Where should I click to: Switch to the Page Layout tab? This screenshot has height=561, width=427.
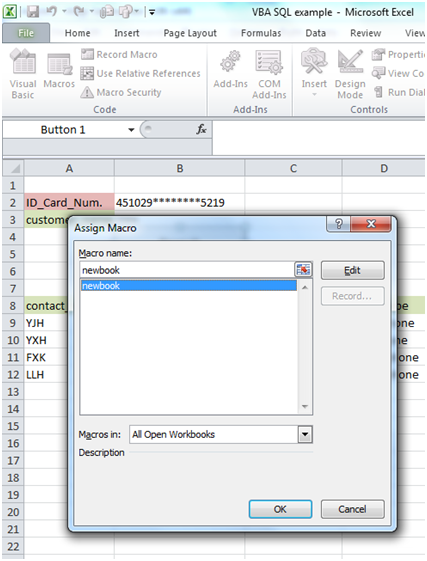coord(190,33)
